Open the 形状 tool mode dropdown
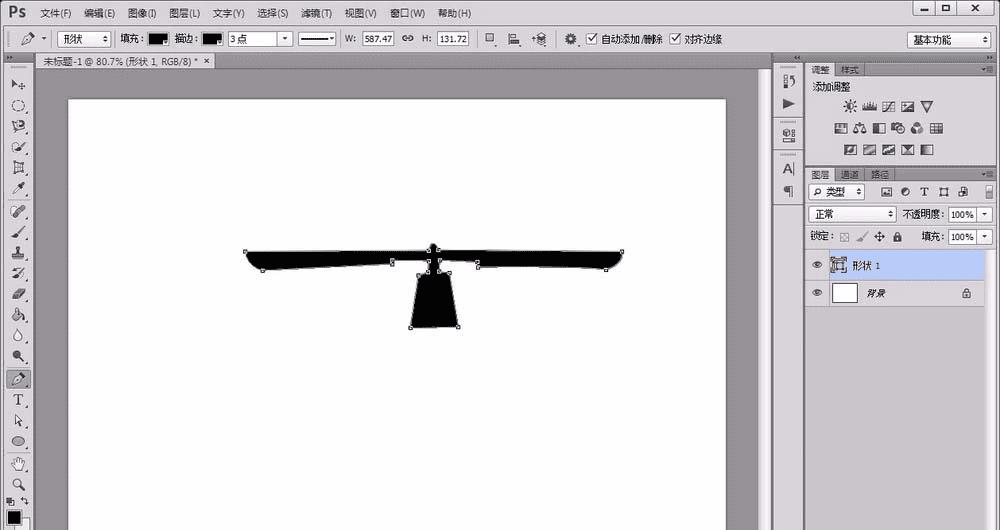The image size is (1000, 530). pyautogui.click(x=84, y=39)
